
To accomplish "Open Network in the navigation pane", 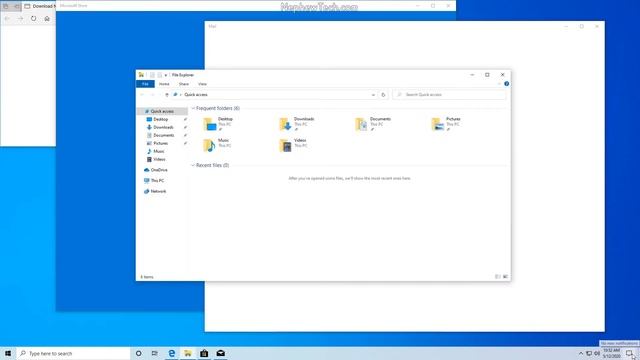I will point(158,191).
